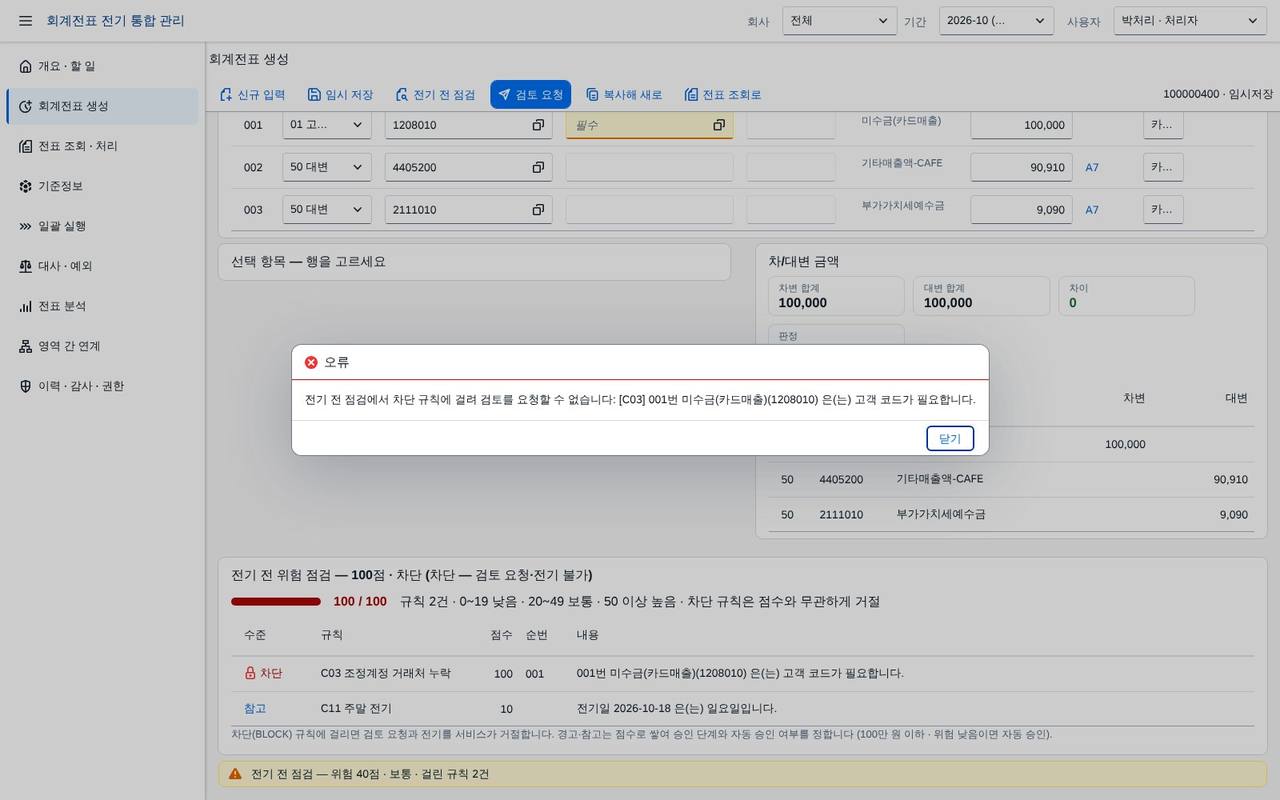Image resolution: width=1280 pixels, height=800 pixels.
Task: Click the hamburger menu icon
Action: click(x=25, y=21)
